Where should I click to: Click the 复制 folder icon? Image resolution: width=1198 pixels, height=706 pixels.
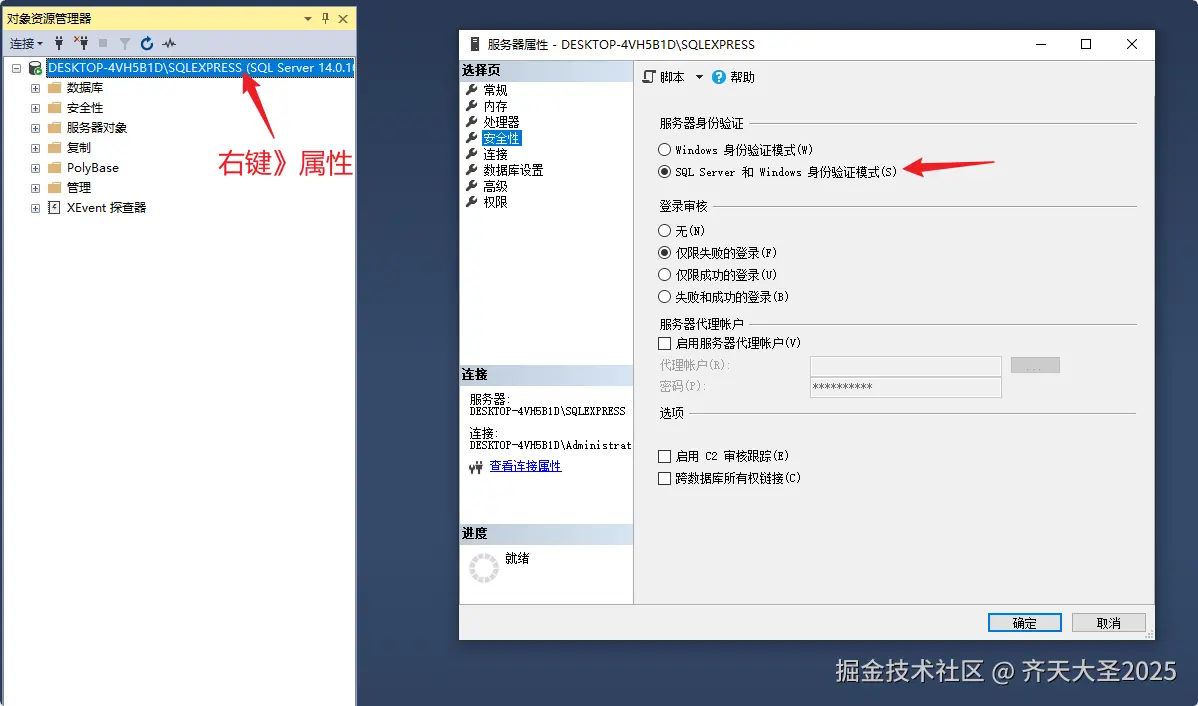point(54,147)
